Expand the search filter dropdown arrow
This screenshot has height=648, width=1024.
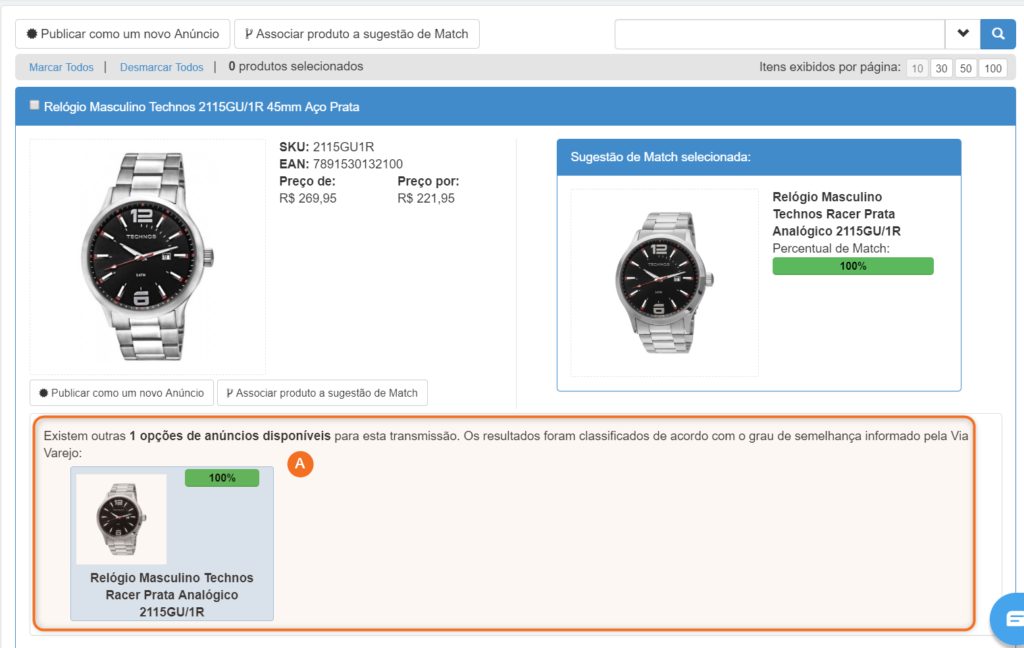click(963, 34)
